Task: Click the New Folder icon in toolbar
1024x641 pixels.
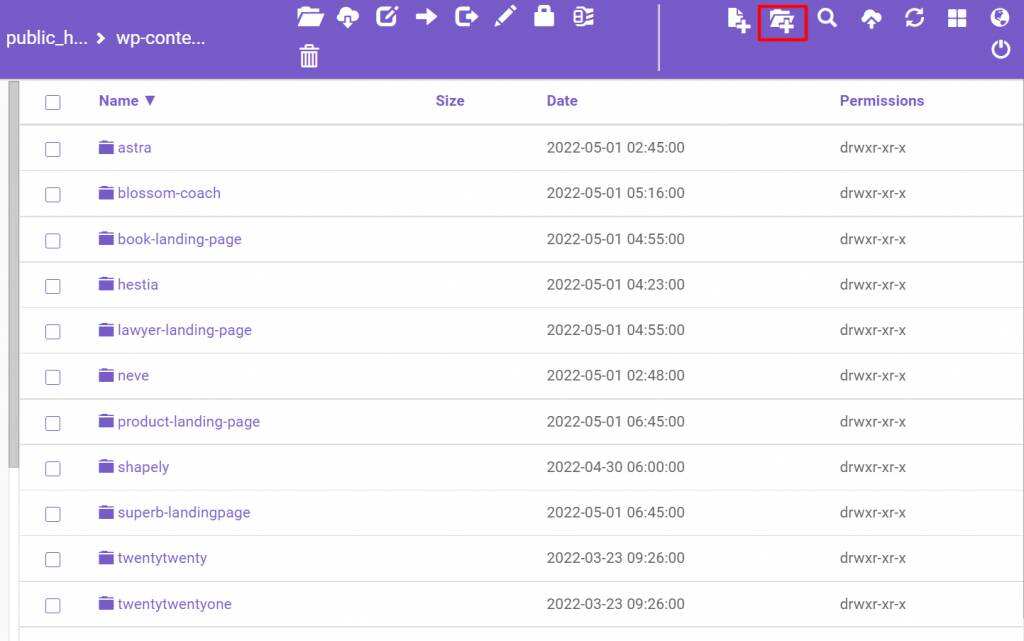Action: pyautogui.click(x=782, y=20)
